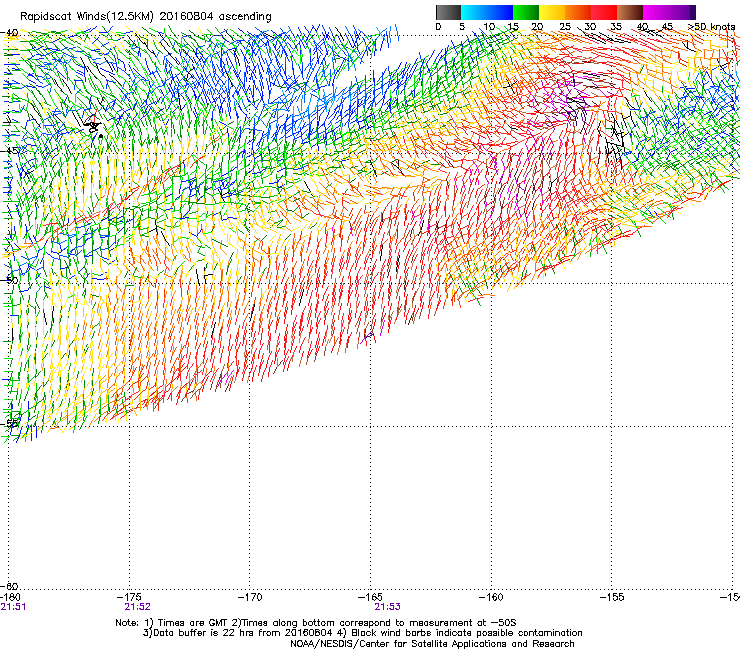The image size is (740, 650).
Task: Select the orange 25–30 knots legend color
Action: pyautogui.click(x=578, y=12)
